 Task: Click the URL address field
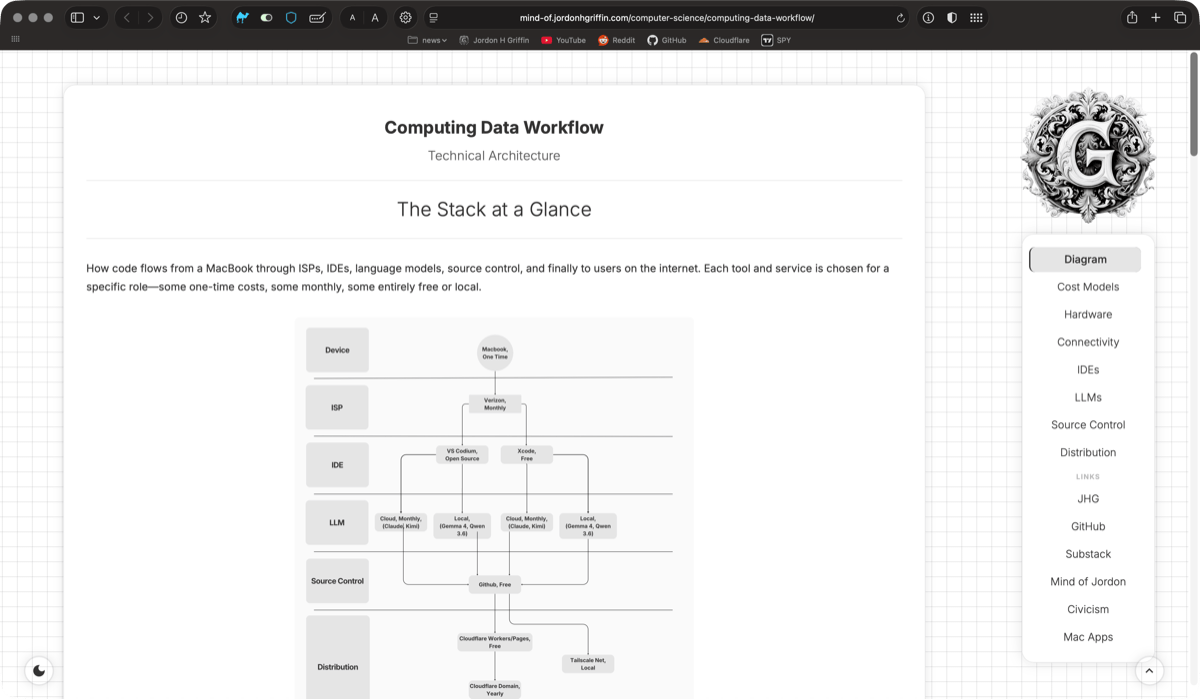(x=667, y=17)
